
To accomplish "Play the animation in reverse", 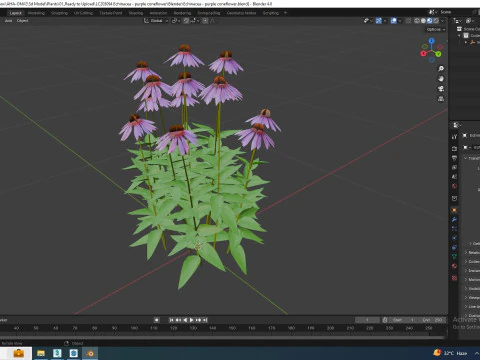I will (185, 320).
